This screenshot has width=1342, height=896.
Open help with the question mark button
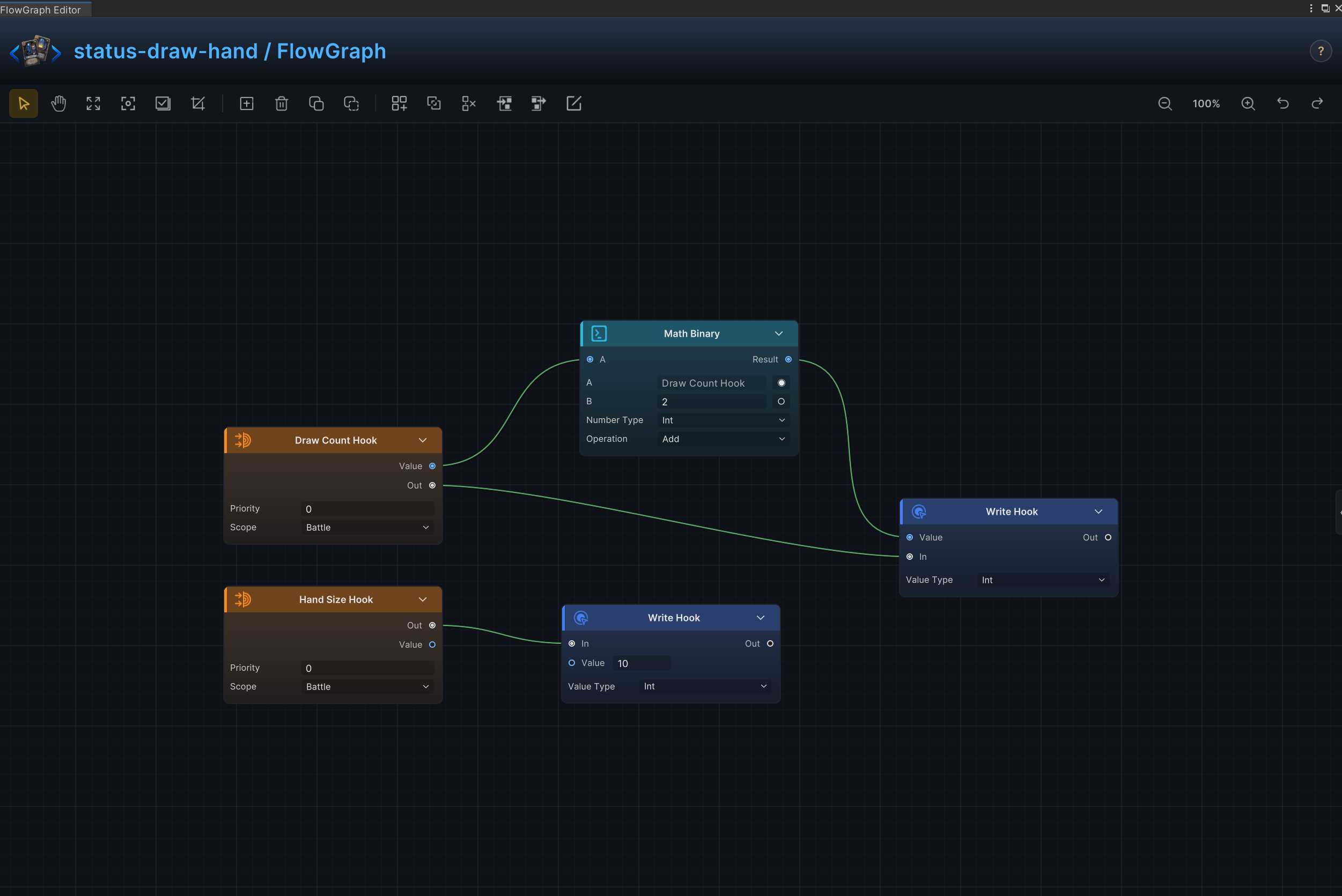coord(1321,51)
